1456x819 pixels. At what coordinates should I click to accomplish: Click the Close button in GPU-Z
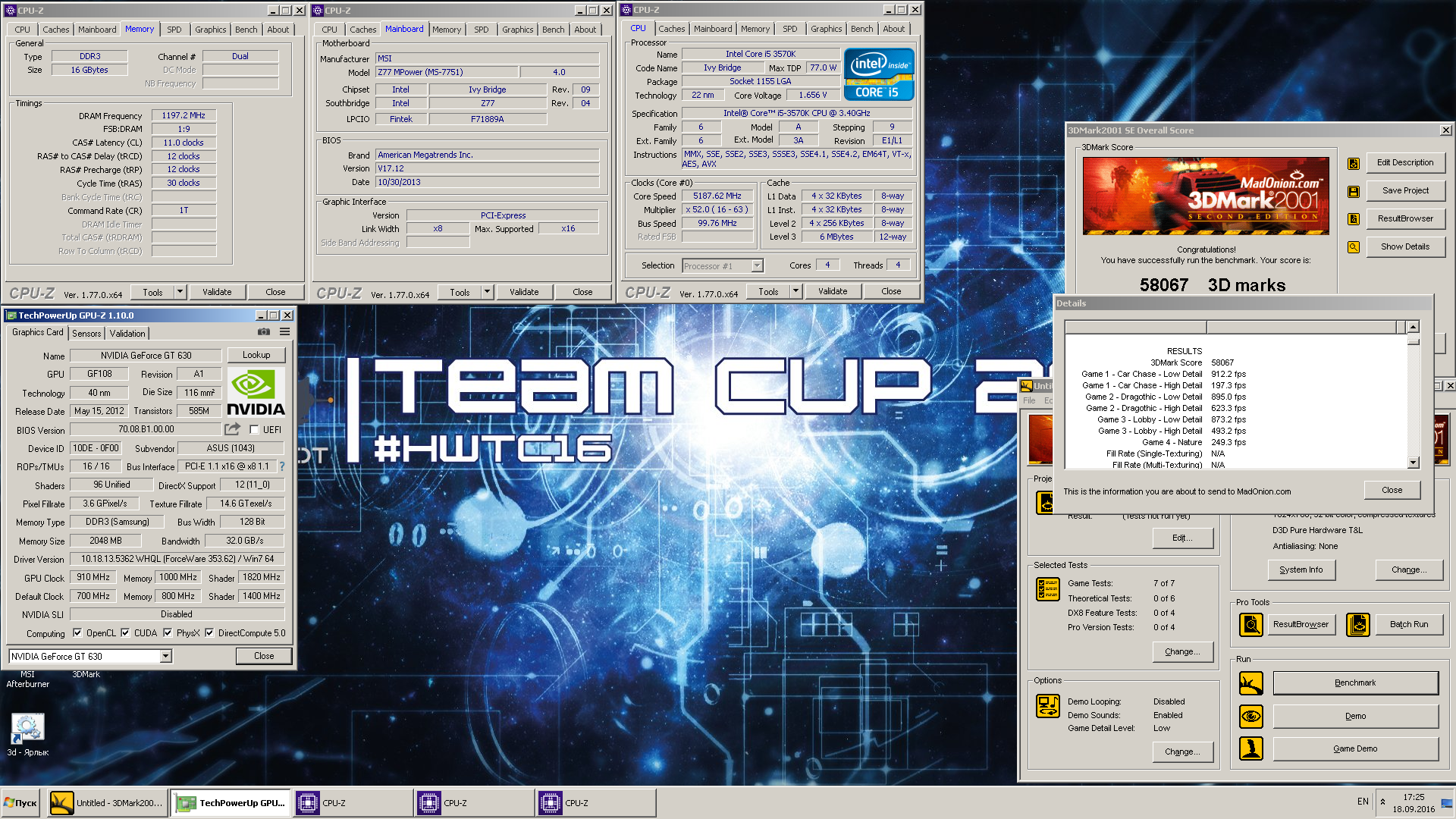[x=264, y=657]
